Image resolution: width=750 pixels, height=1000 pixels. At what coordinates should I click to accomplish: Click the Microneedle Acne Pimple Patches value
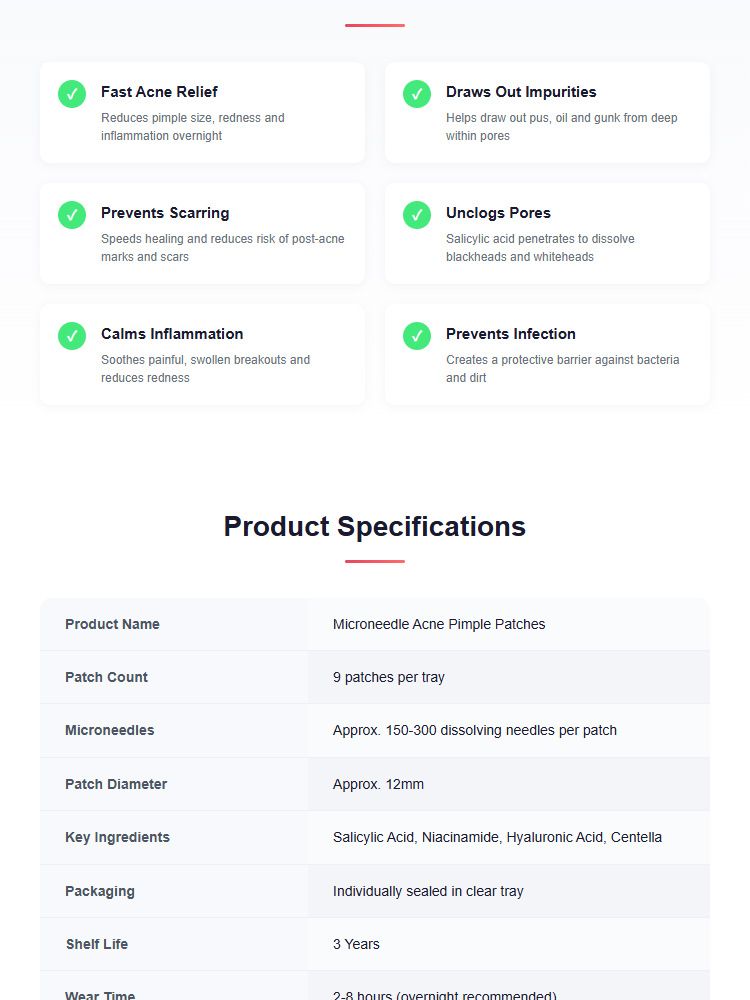coord(439,624)
